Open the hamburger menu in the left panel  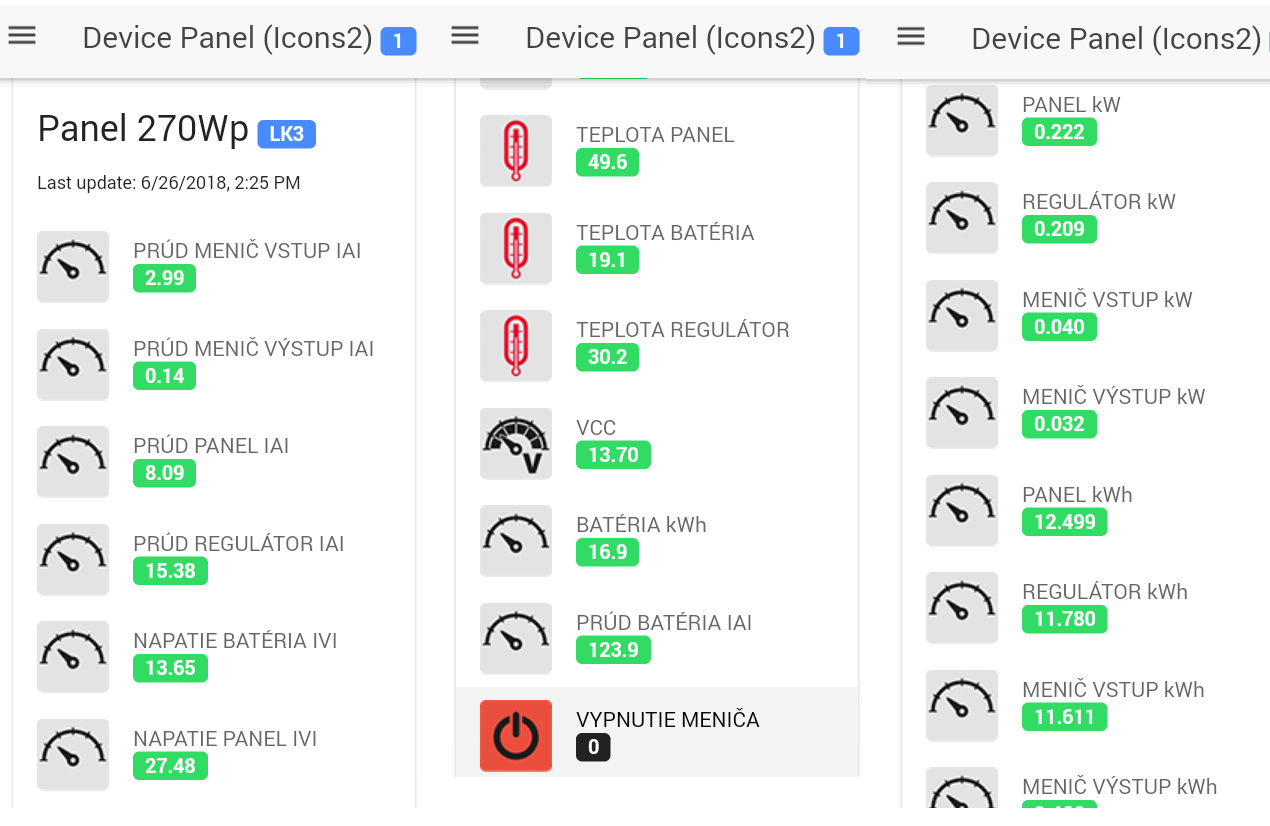22,36
